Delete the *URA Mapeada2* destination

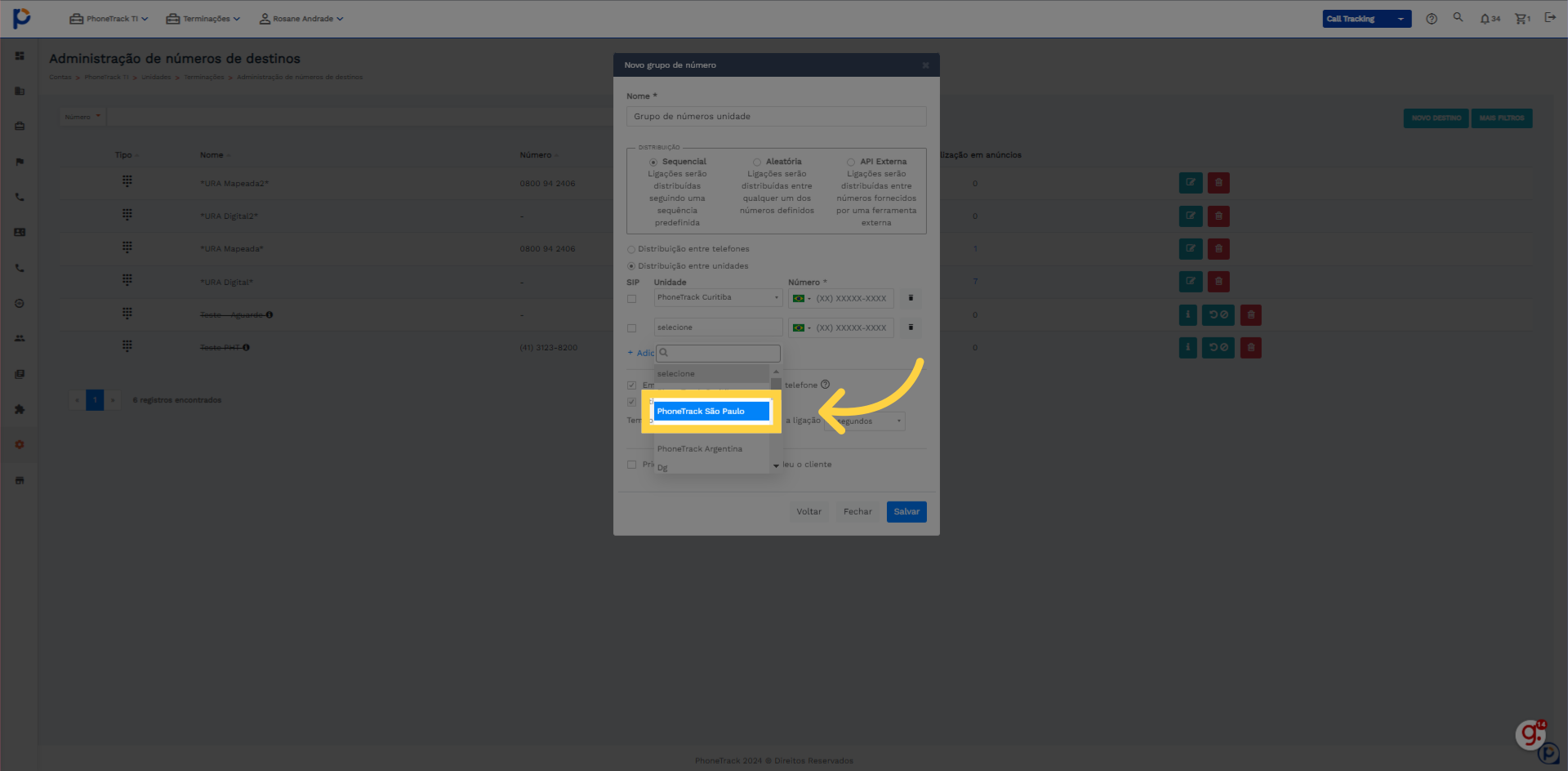[x=1218, y=183]
